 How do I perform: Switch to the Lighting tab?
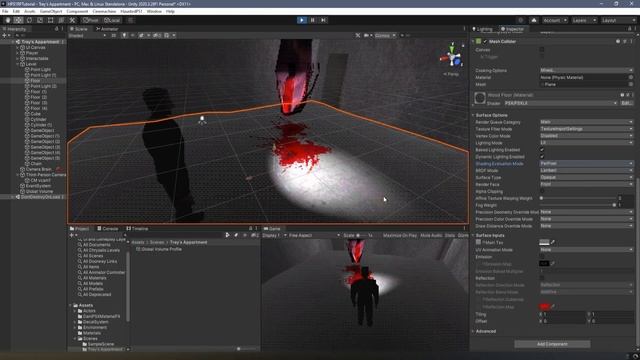tap(482, 29)
